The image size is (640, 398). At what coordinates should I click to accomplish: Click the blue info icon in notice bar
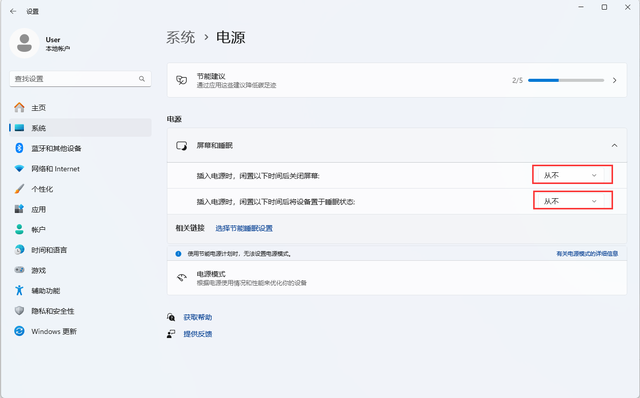(178, 253)
